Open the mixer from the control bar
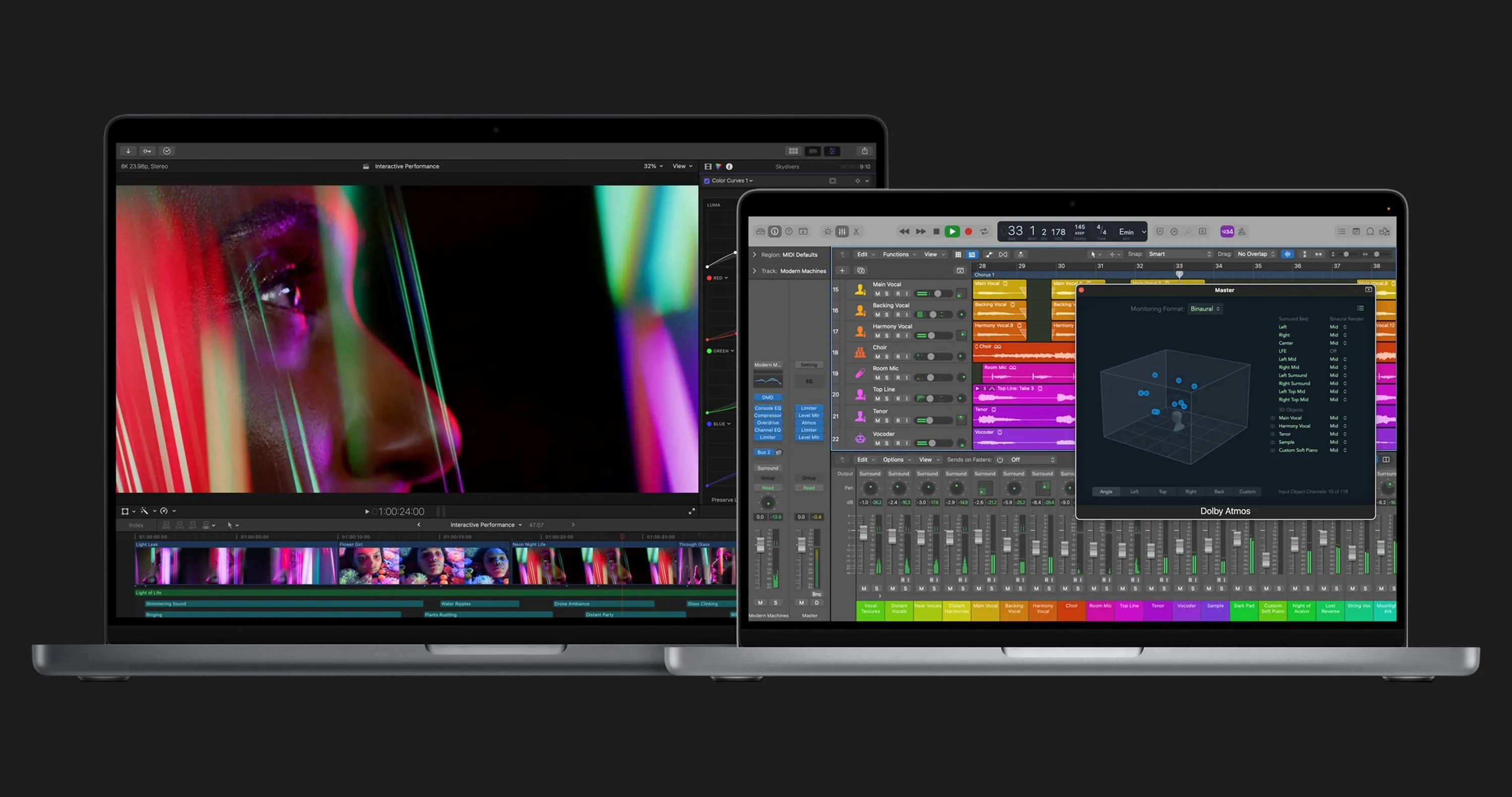This screenshot has height=797, width=1512. (842, 231)
